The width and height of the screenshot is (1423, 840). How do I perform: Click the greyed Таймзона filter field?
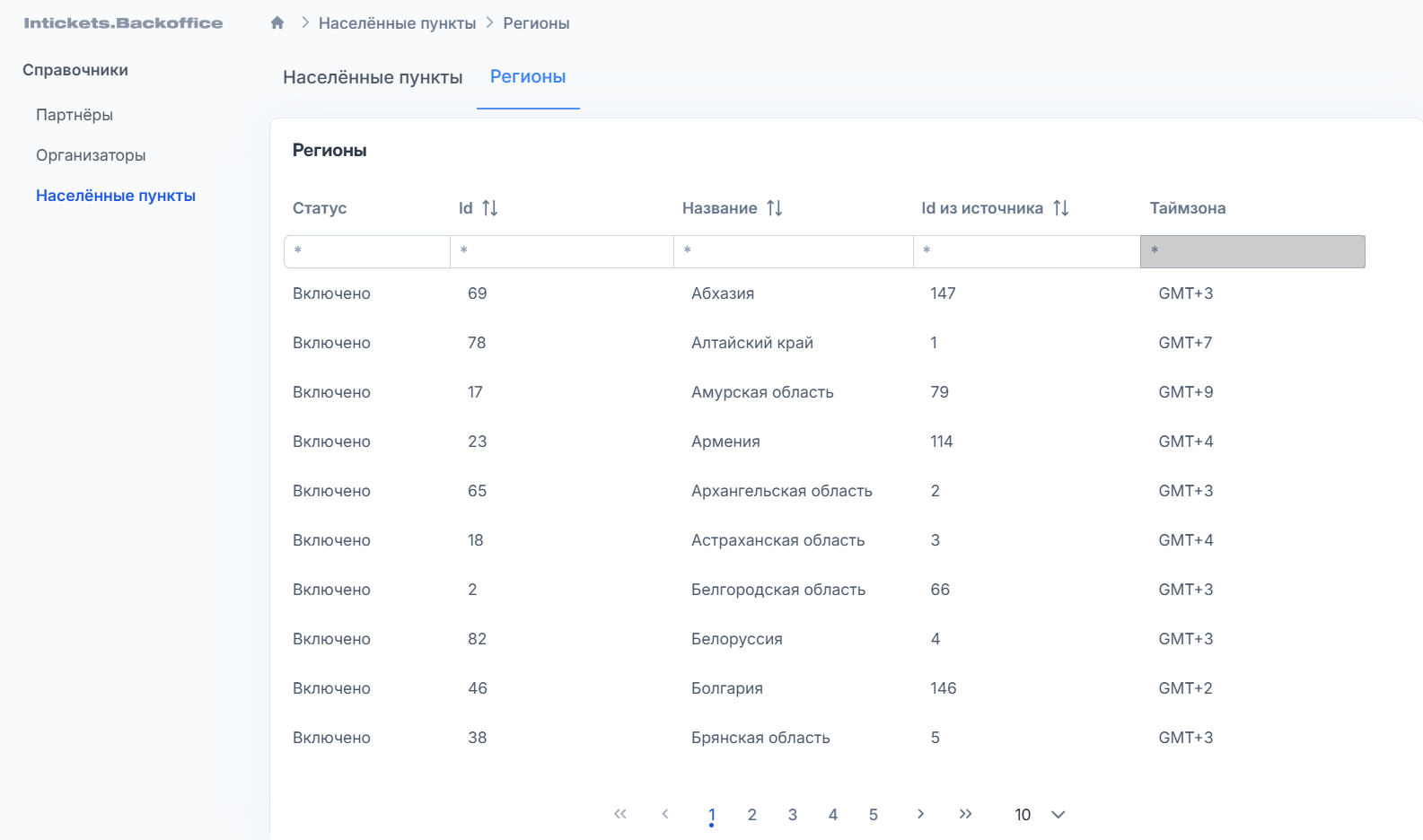[x=1252, y=251]
